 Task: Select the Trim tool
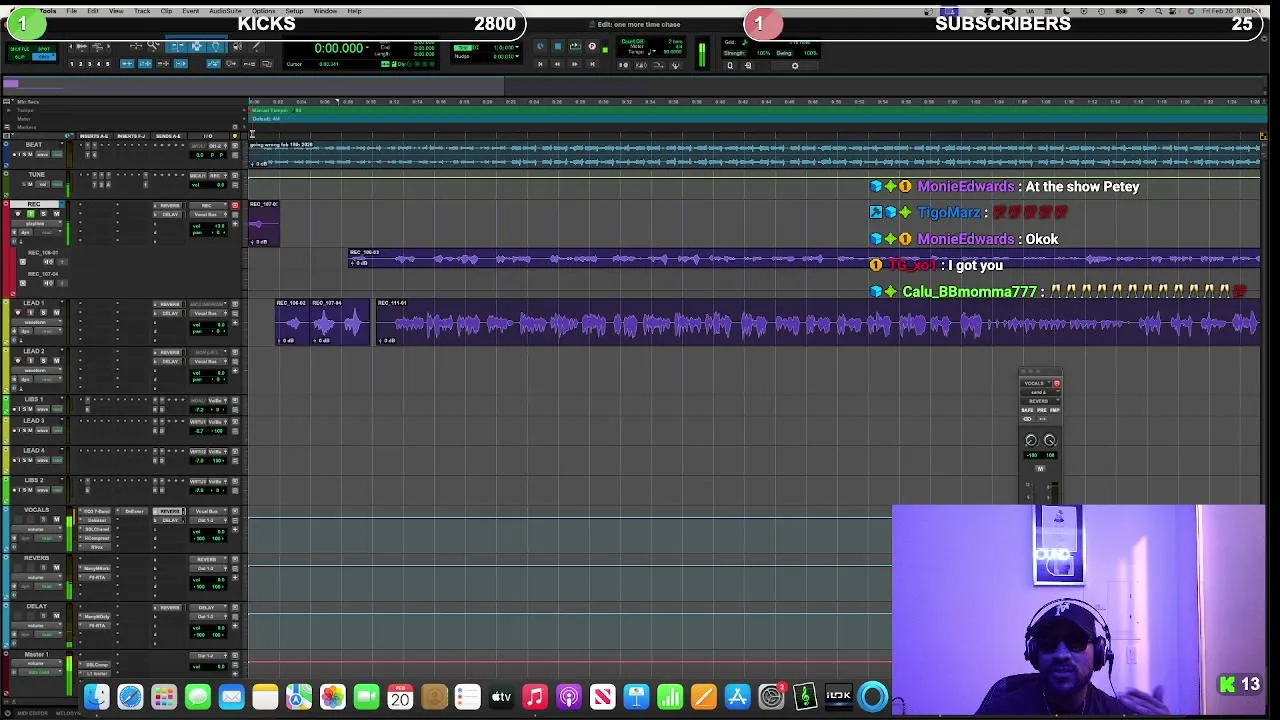point(176,47)
